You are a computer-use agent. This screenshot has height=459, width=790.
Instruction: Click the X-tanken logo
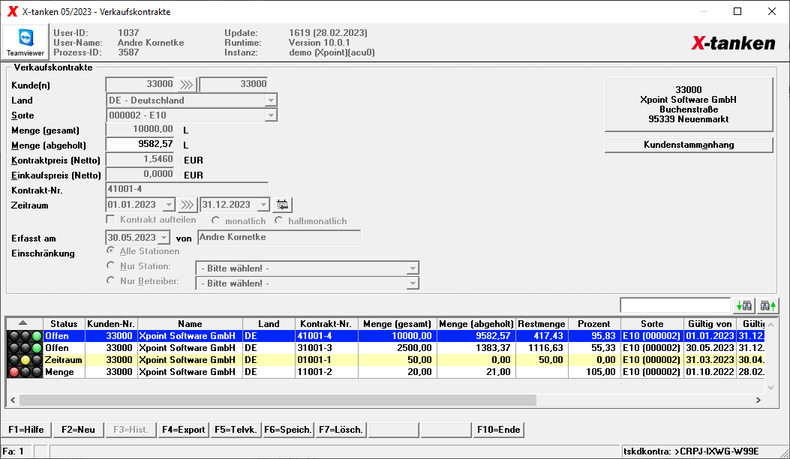tap(733, 43)
